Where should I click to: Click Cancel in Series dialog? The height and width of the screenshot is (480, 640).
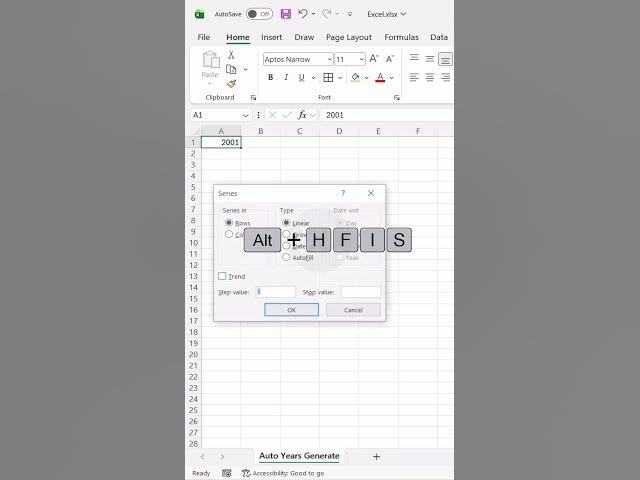pyautogui.click(x=353, y=310)
